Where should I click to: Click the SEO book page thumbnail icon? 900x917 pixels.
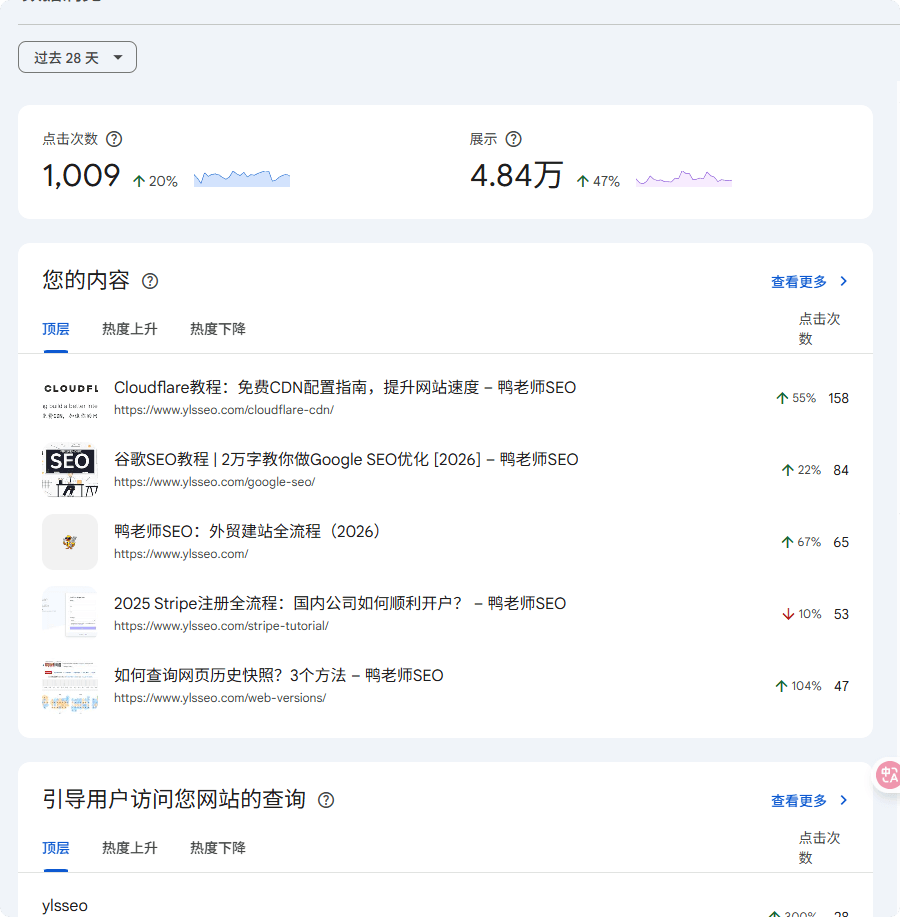pos(69,470)
